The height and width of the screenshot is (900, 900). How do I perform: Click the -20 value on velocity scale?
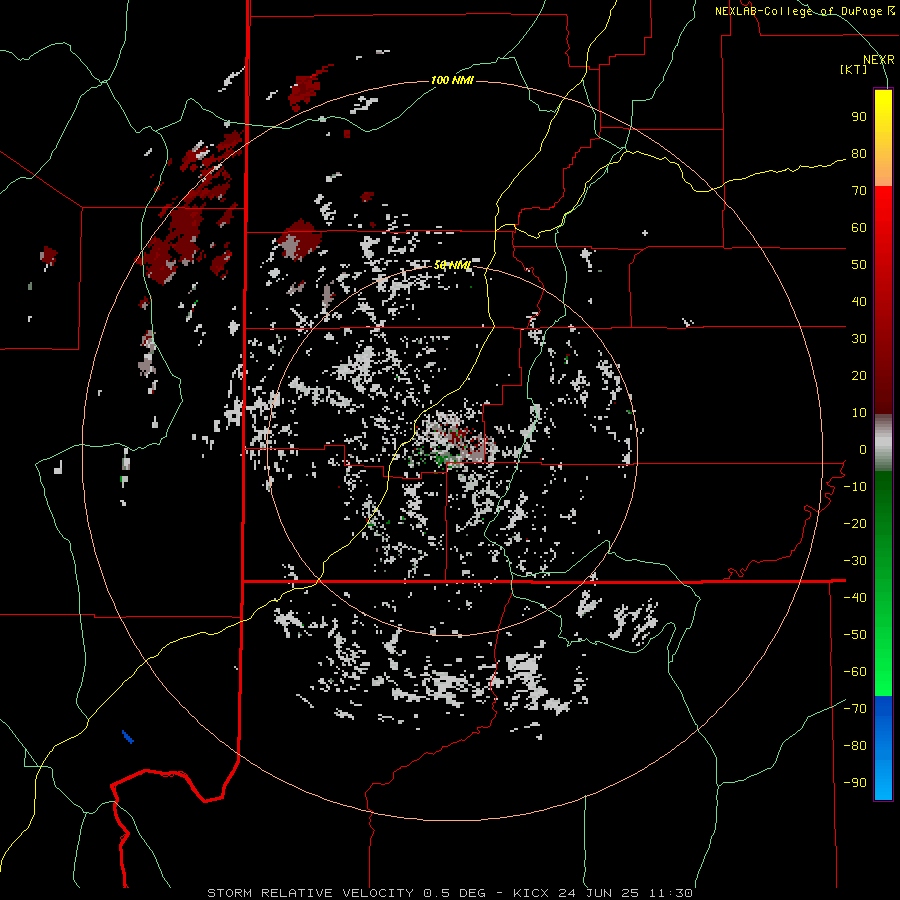pyautogui.click(x=855, y=523)
